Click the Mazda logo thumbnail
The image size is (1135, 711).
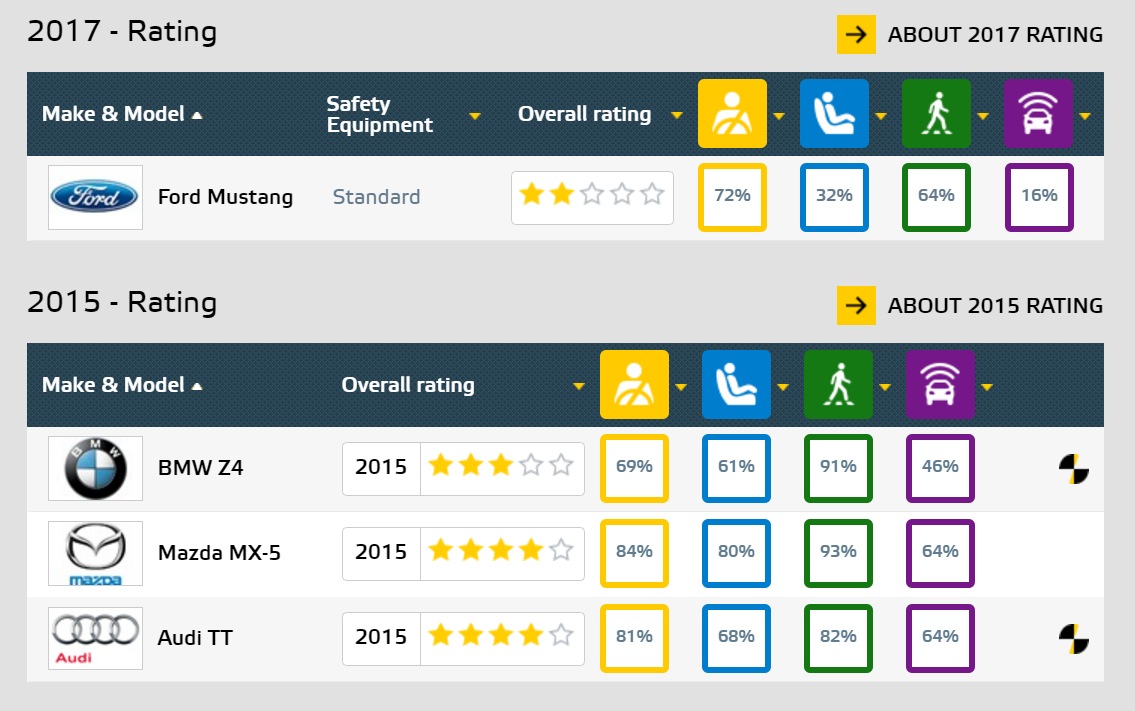[x=95, y=553]
